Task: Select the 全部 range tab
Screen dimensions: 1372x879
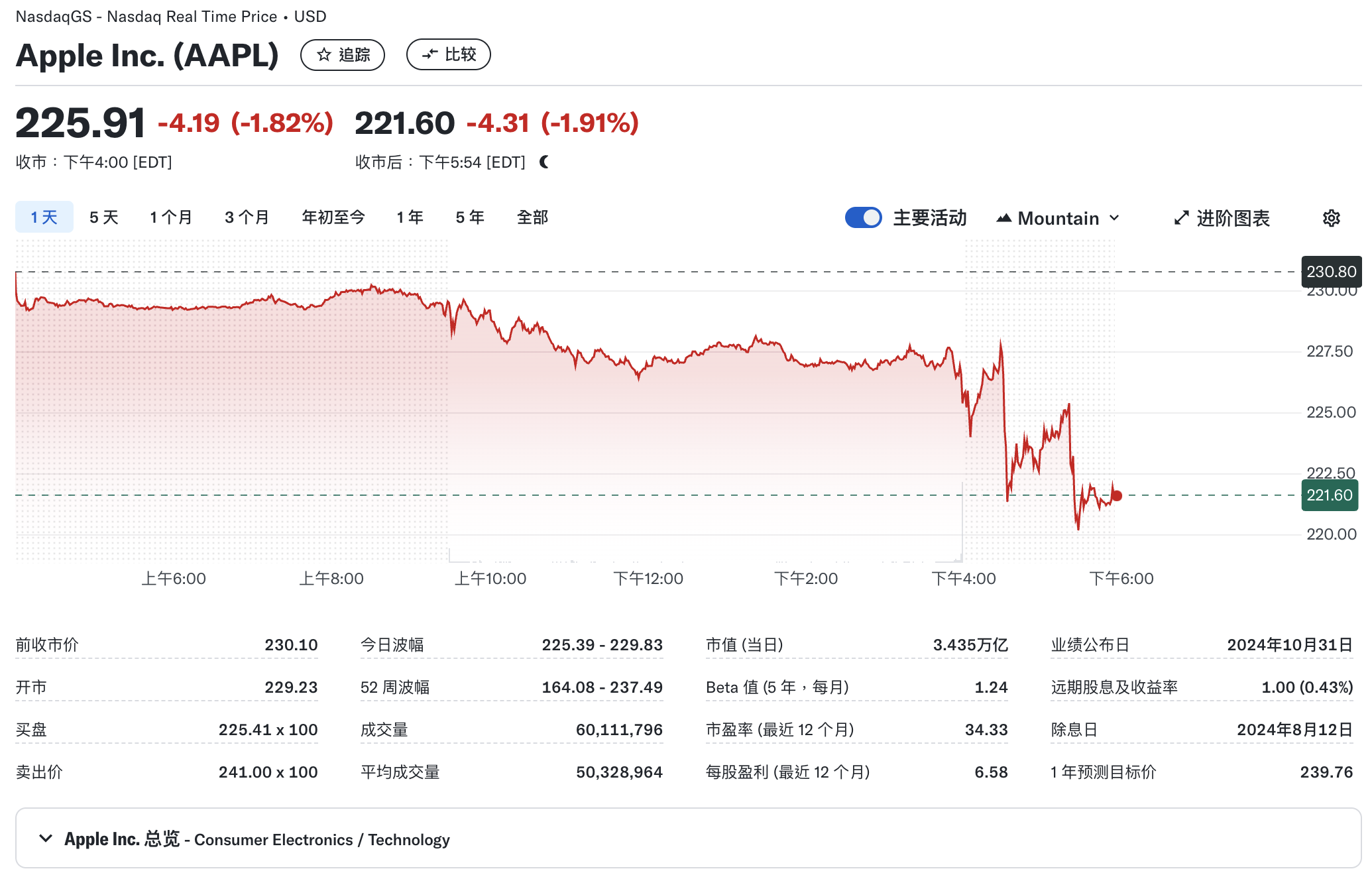Action: pos(533,217)
